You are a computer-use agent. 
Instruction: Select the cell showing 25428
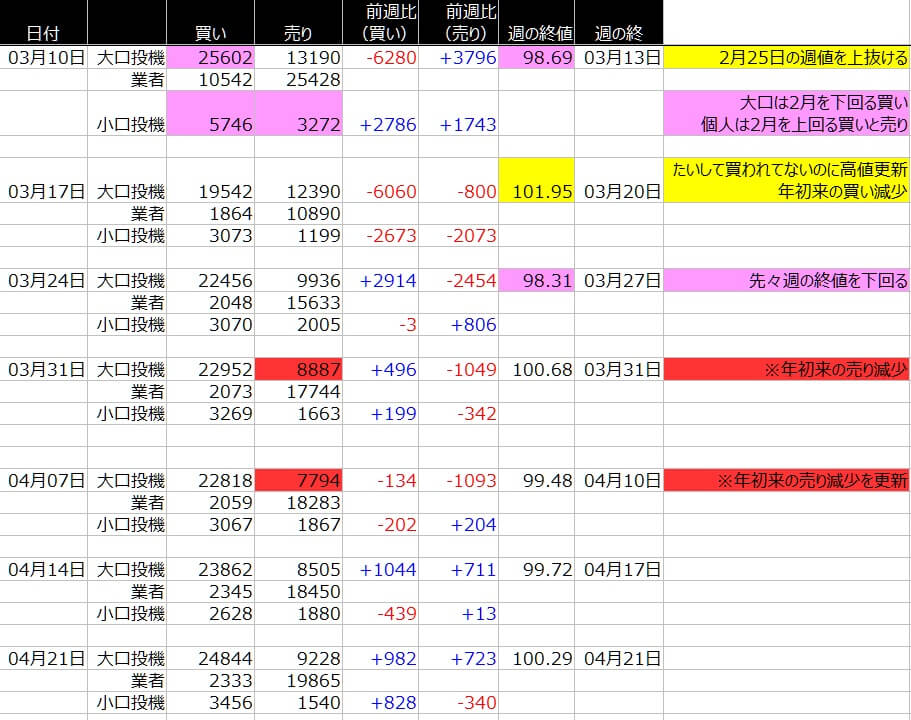[x=298, y=80]
